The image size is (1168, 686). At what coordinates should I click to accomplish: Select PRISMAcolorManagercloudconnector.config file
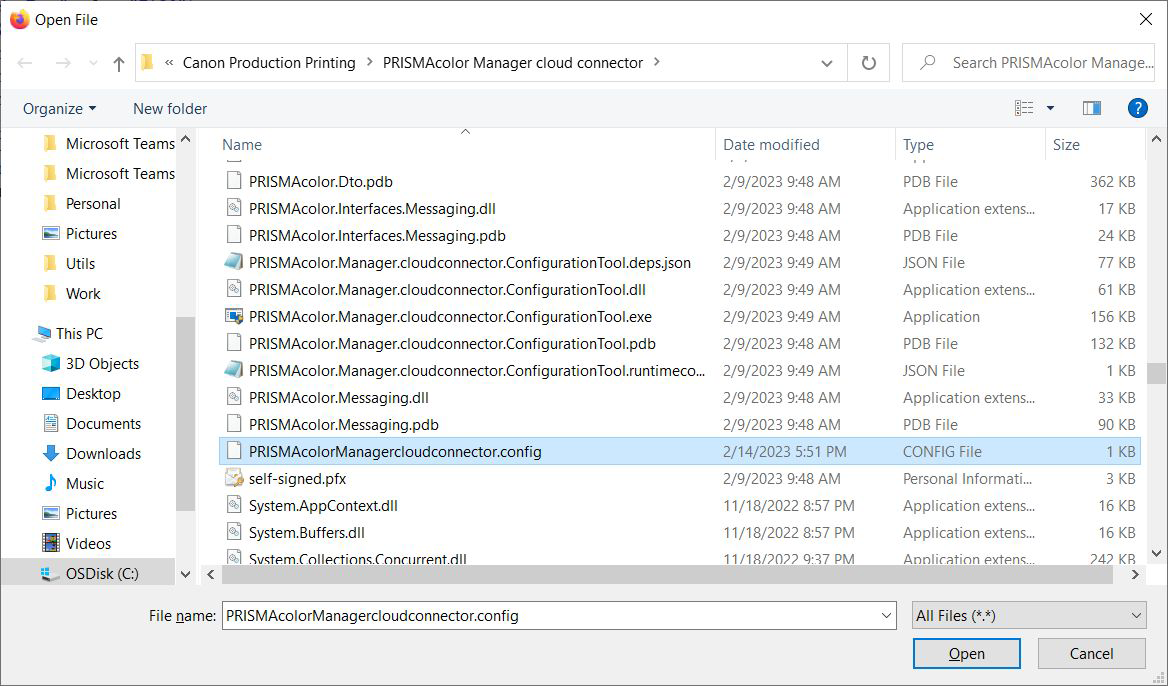tap(680, 451)
